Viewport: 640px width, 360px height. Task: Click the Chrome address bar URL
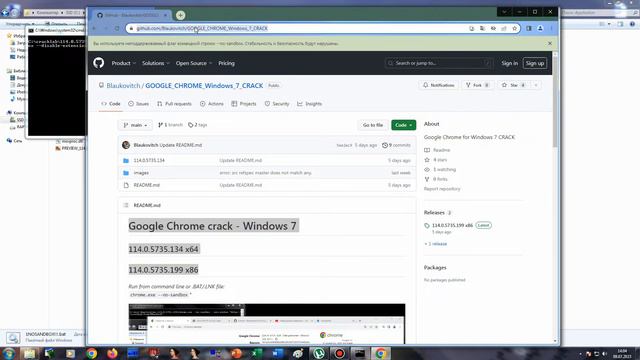(202, 28)
